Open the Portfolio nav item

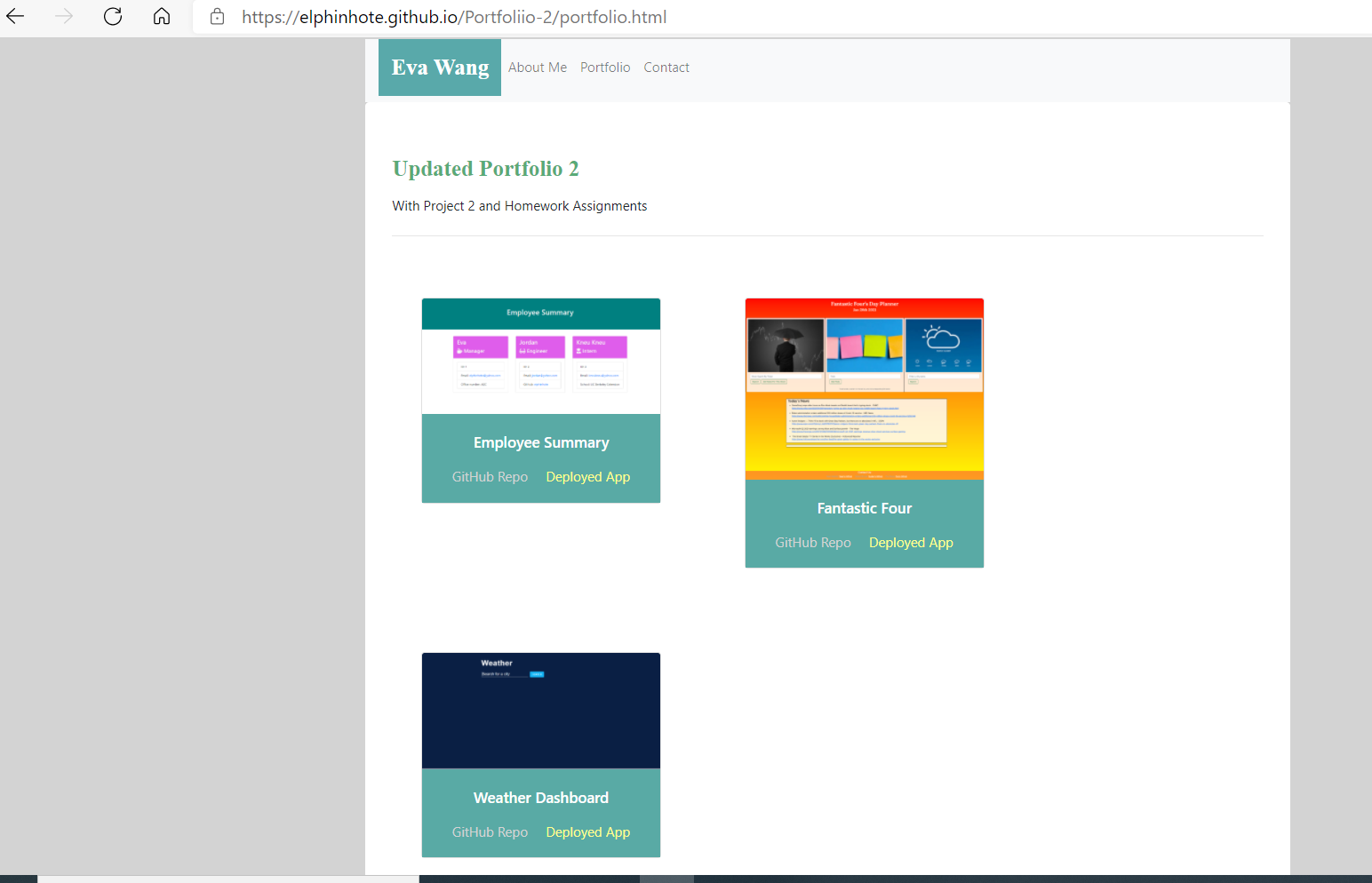tap(605, 68)
